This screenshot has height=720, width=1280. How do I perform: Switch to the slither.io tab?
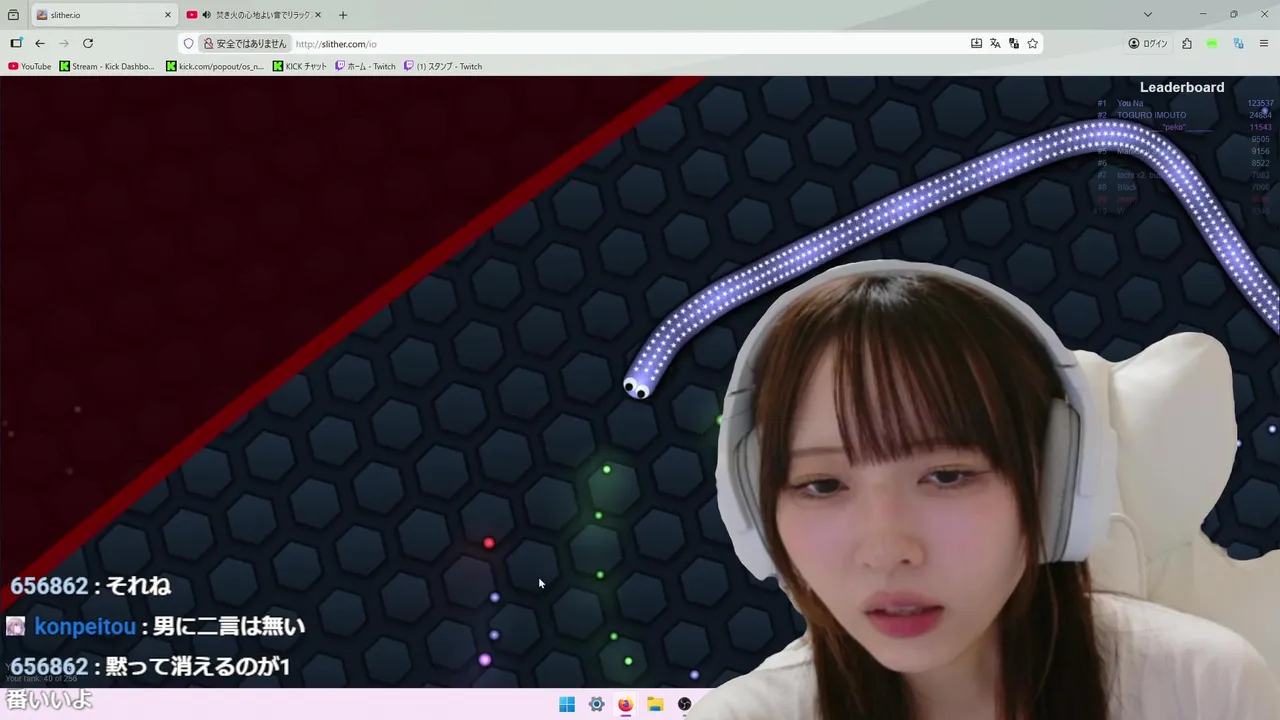[104, 15]
